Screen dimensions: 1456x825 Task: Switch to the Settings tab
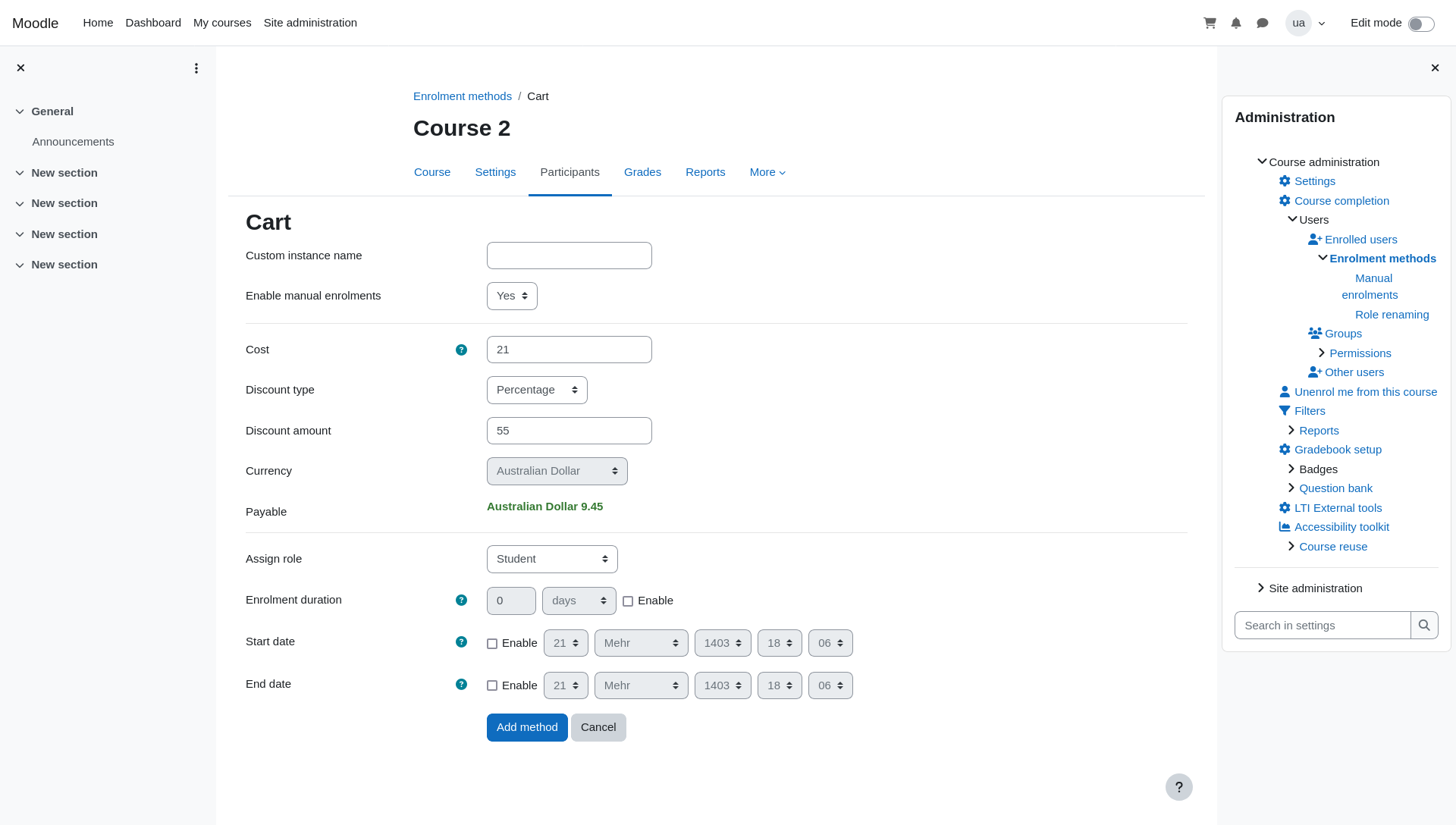point(495,173)
